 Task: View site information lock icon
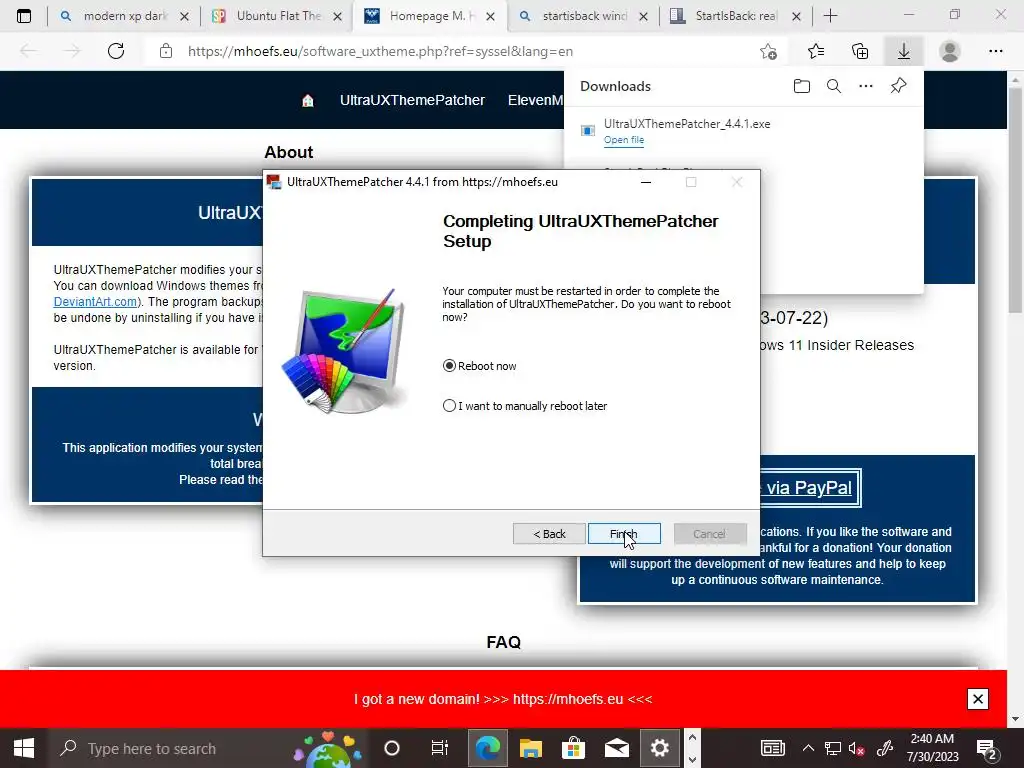click(x=166, y=51)
